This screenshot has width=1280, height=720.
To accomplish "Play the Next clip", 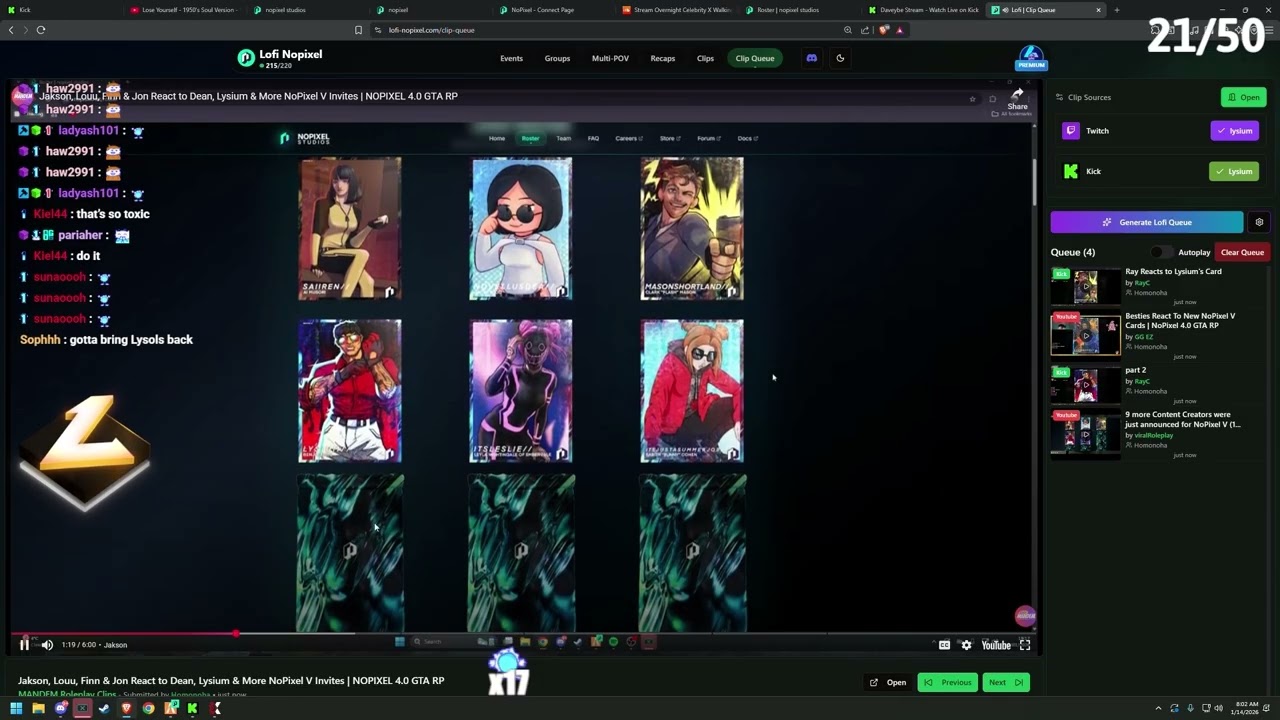I will pos(1005,682).
